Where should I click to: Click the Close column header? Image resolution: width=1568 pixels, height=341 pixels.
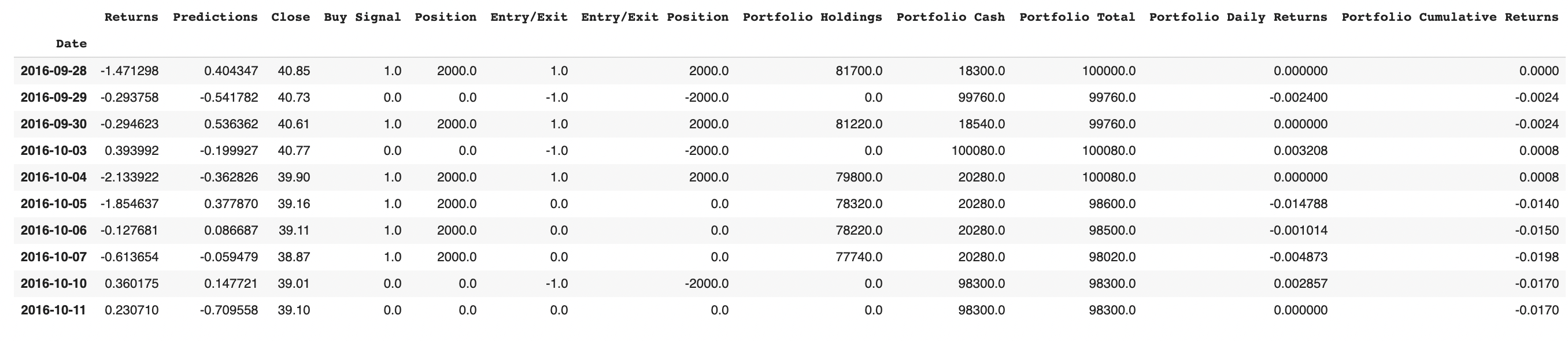(x=290, y=17)
